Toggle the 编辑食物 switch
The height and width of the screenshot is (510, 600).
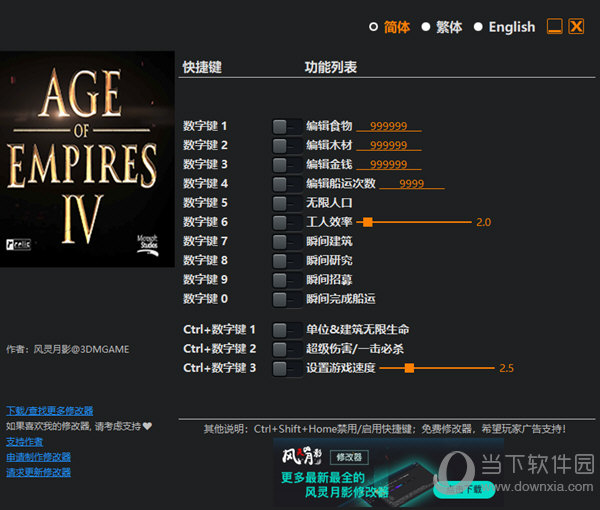tap(287, 127)
